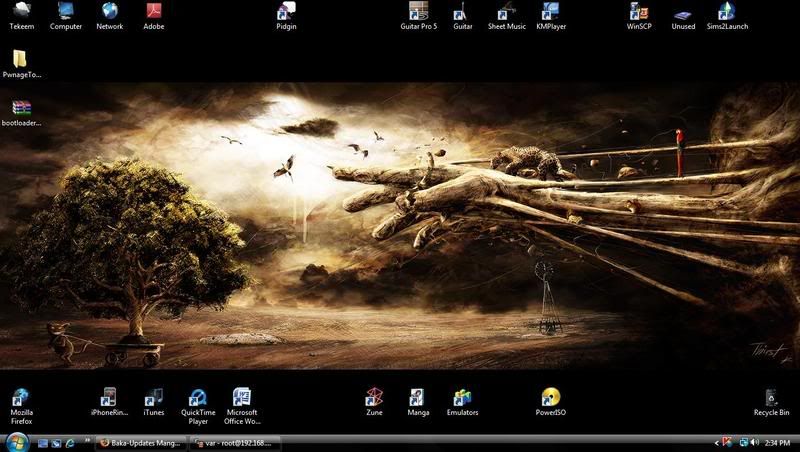Click the Switch between windows quick launch icon
The width and height of the screenshot is (800, 452).
(56, 443)
